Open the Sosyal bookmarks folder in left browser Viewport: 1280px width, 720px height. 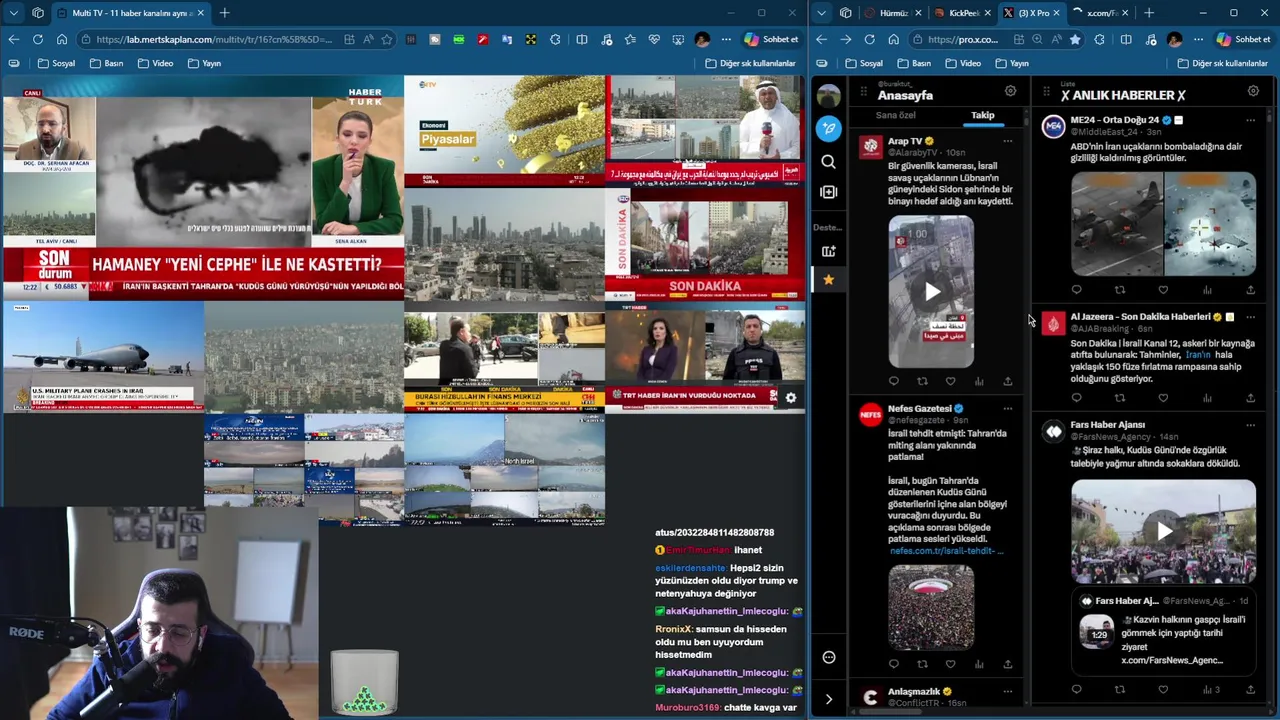click(x=56, y=63)
